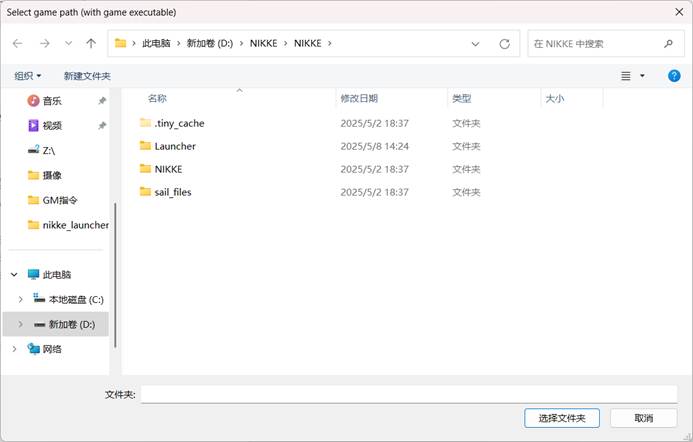
Task: Sort by 修改日期 column header
Action: click(x=359, y=99)
